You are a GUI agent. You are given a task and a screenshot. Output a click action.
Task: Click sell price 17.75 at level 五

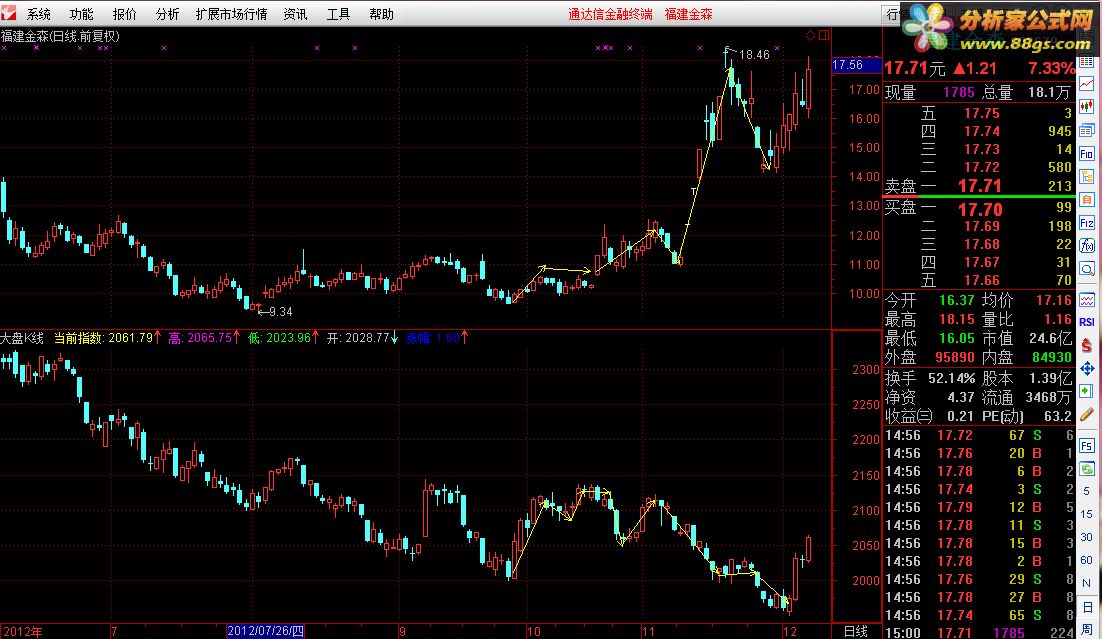pos(981,113)
